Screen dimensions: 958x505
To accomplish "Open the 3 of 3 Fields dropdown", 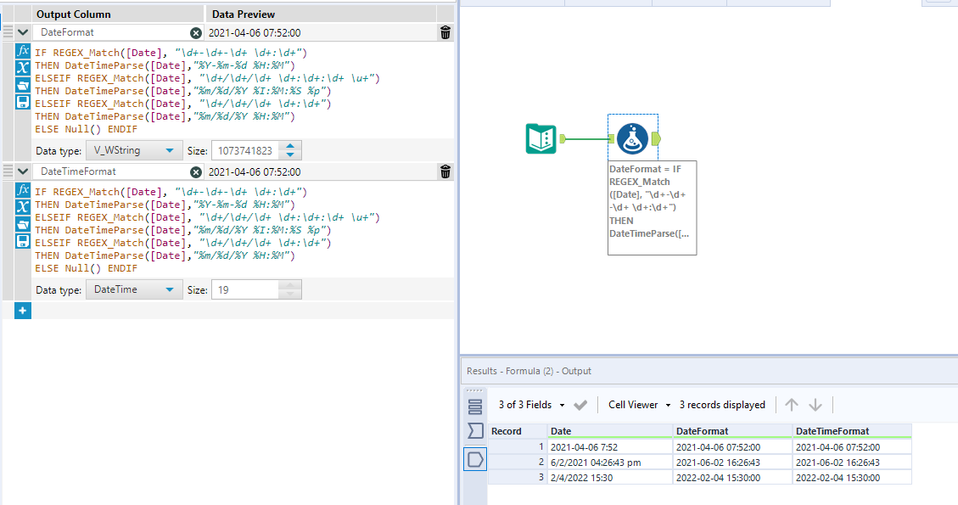I will pyautogui.click(x=532, y=405).
